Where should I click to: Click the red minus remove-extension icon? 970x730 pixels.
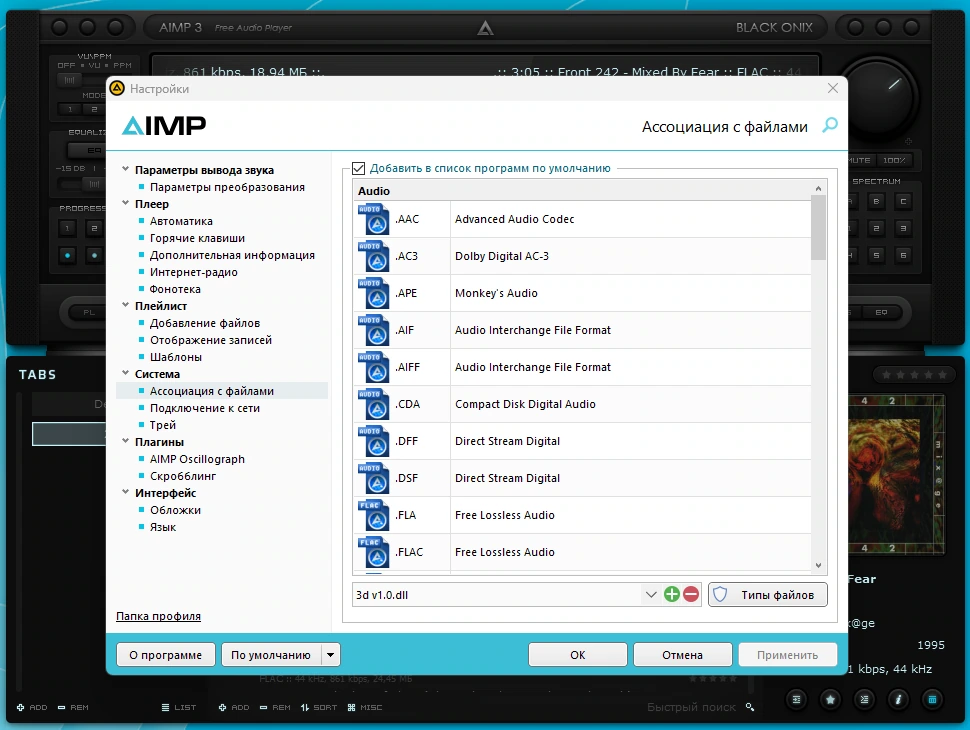click(x=691, y=595)
